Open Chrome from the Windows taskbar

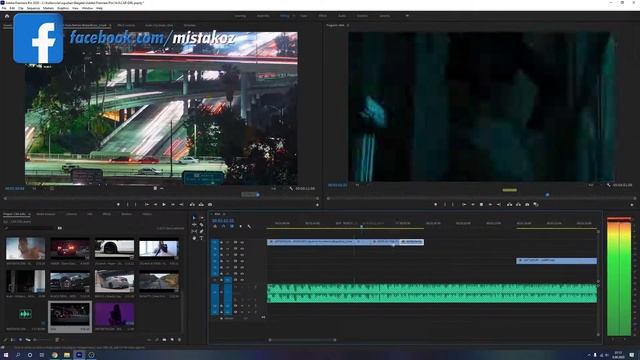(54, 355)
